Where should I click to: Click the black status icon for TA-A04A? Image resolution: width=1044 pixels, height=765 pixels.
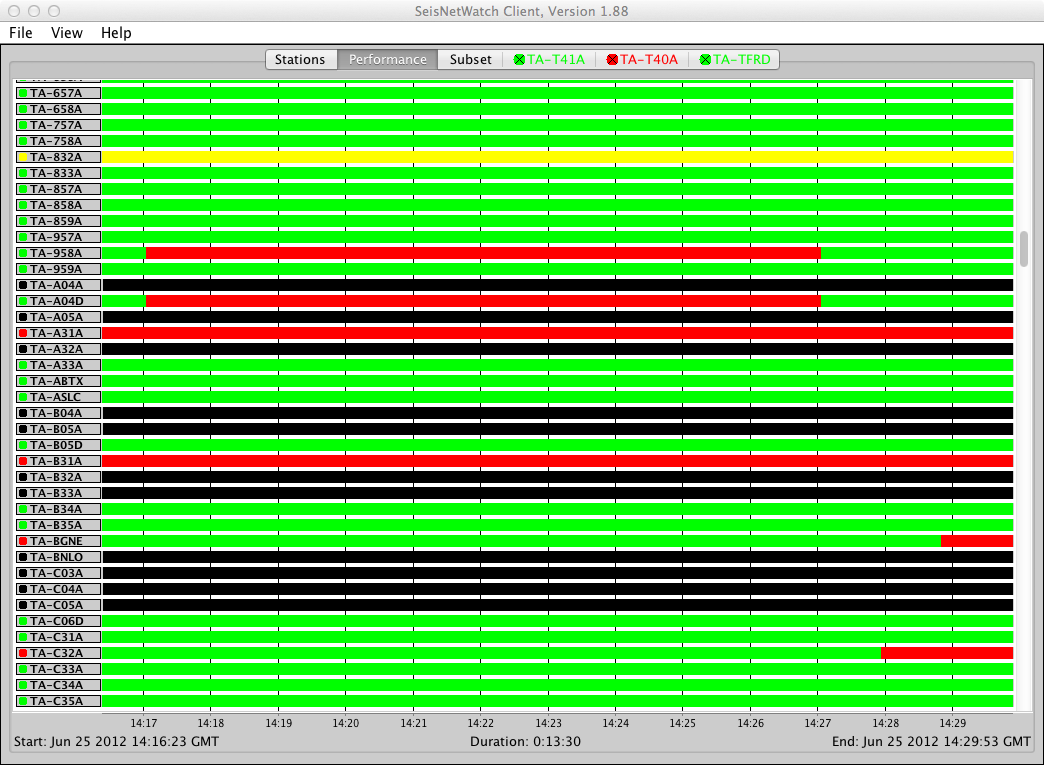(x=23, y=285)
